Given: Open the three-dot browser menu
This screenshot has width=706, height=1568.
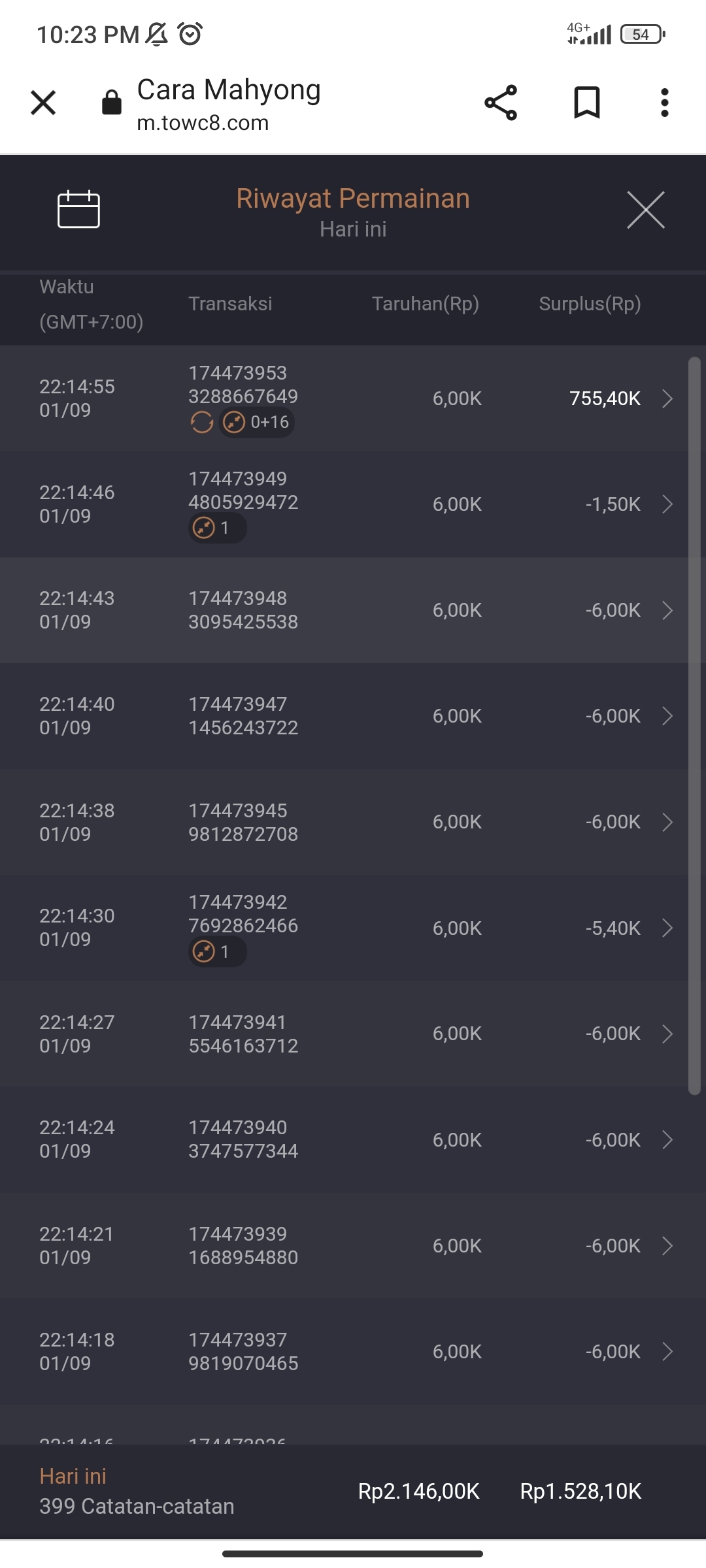Looking at the screenshot, I should (664, 103).
